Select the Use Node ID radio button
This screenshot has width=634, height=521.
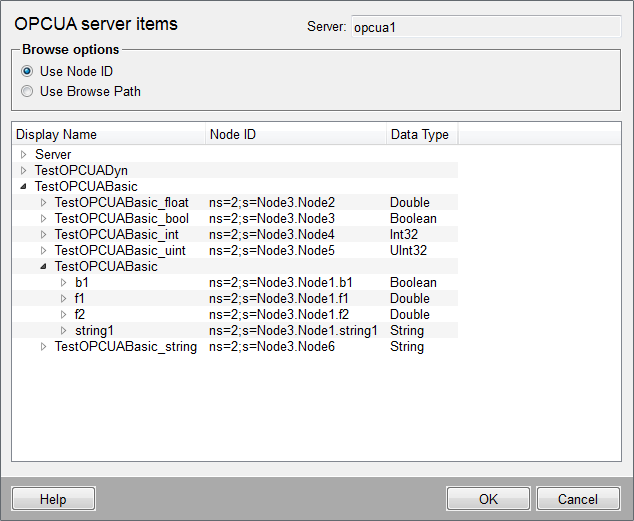(x=27, y=71)
